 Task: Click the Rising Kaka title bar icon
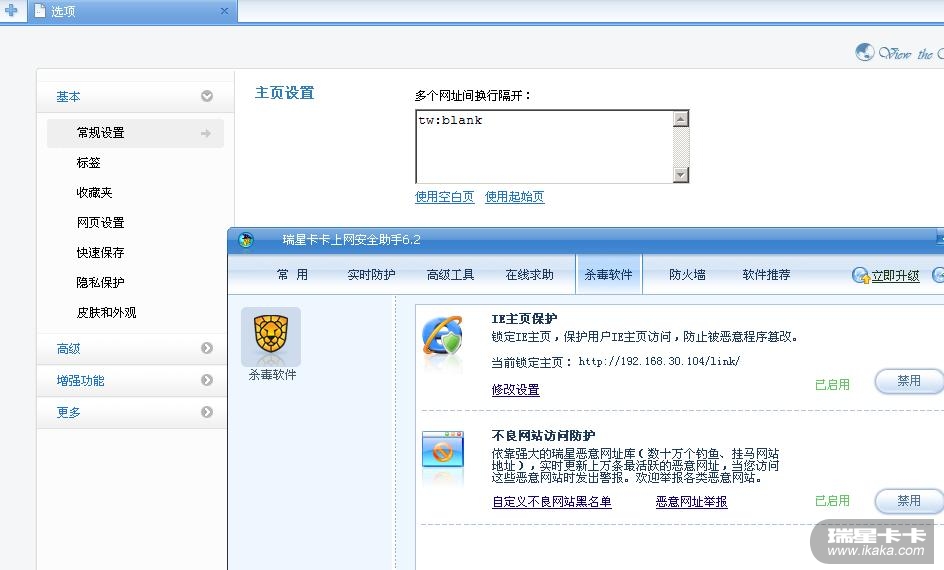pos(246,240)
